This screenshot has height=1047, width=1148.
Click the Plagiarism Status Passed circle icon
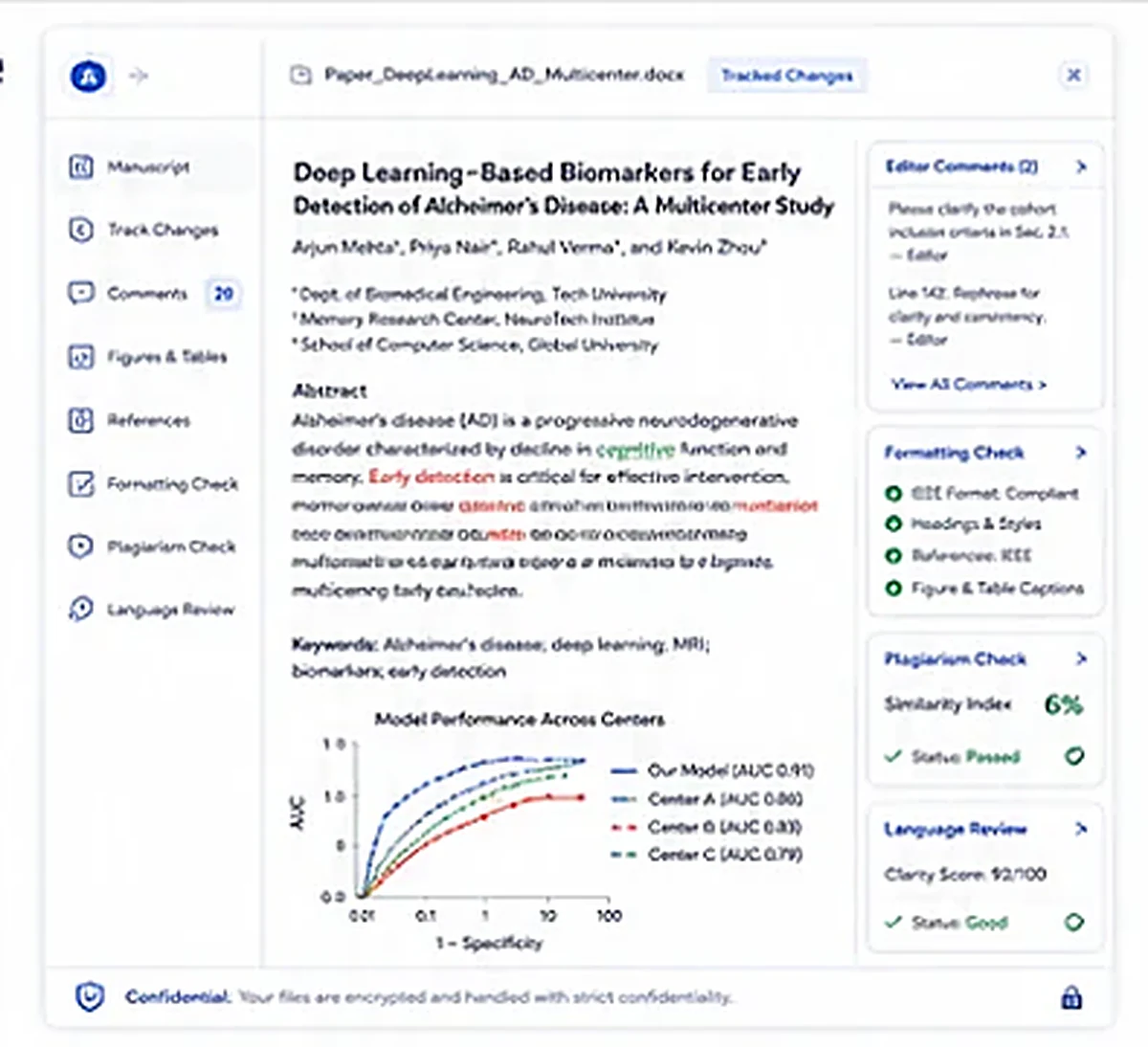click(x=1074, y=756)
